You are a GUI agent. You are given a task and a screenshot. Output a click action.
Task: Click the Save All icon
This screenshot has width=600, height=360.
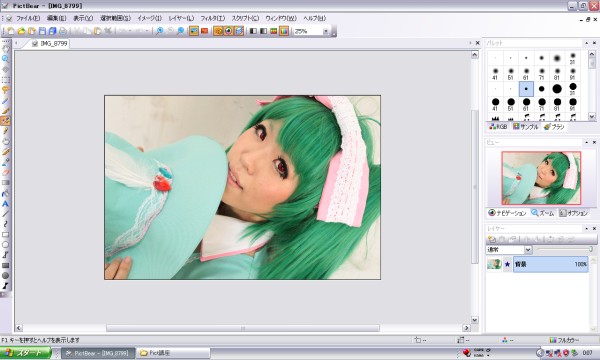click(x=52, y=31)
